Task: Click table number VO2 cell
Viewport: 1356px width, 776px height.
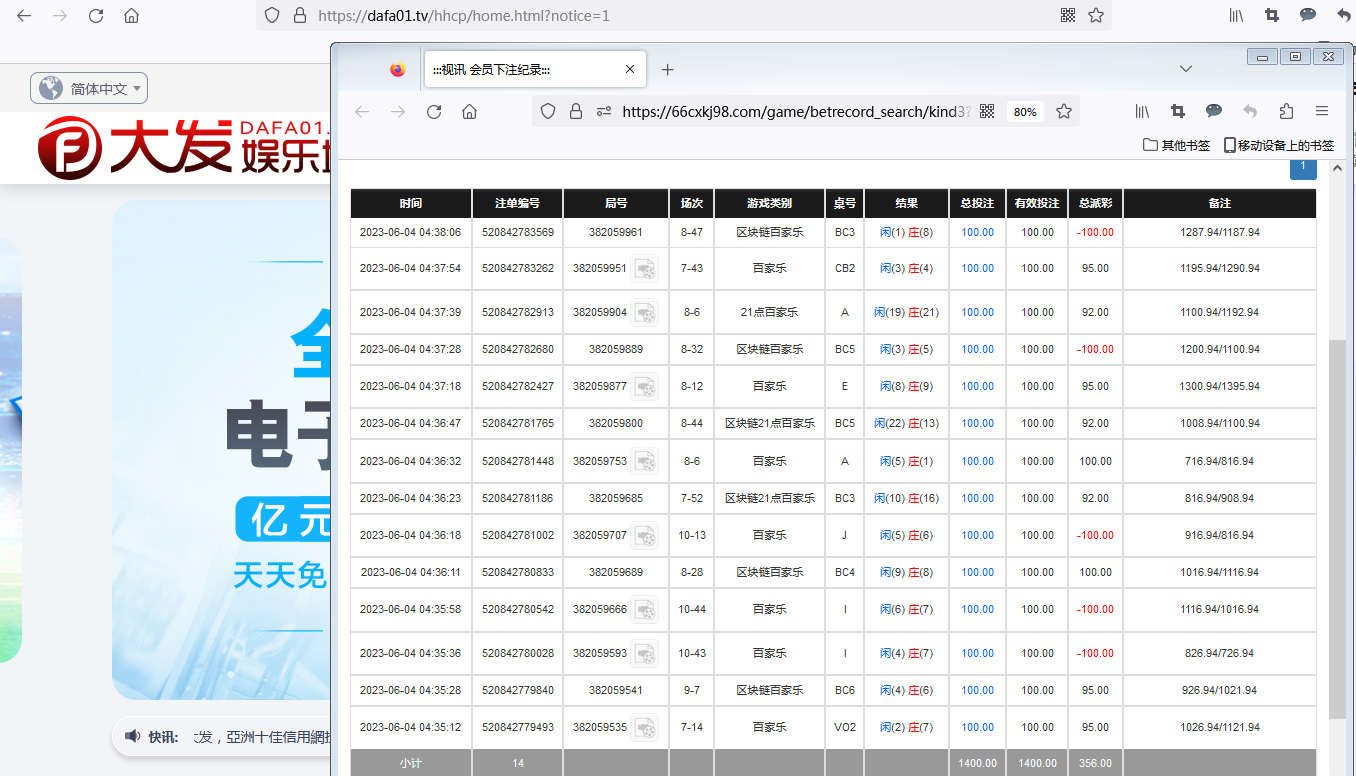Action: tap(844, 728)
